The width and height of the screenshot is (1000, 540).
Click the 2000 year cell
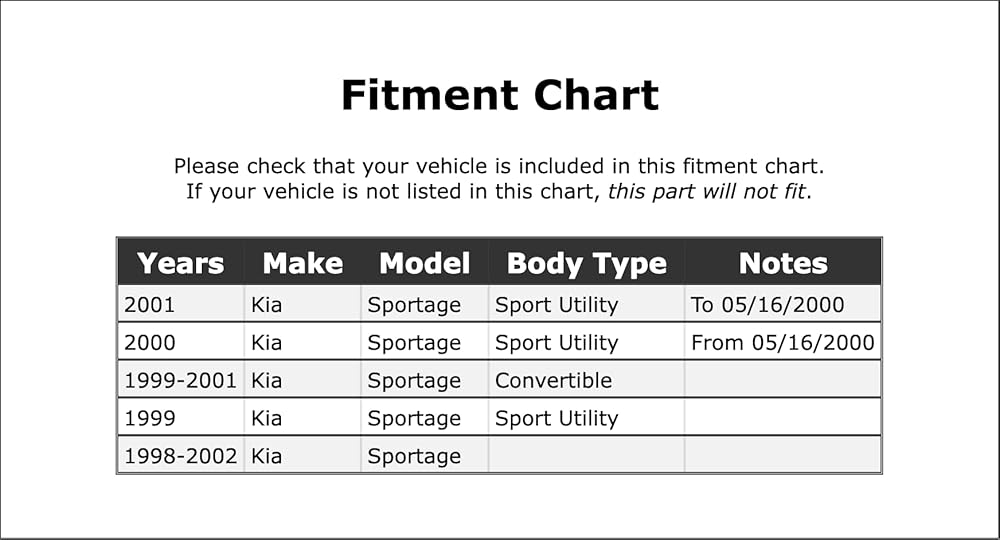tap(180, 342)
